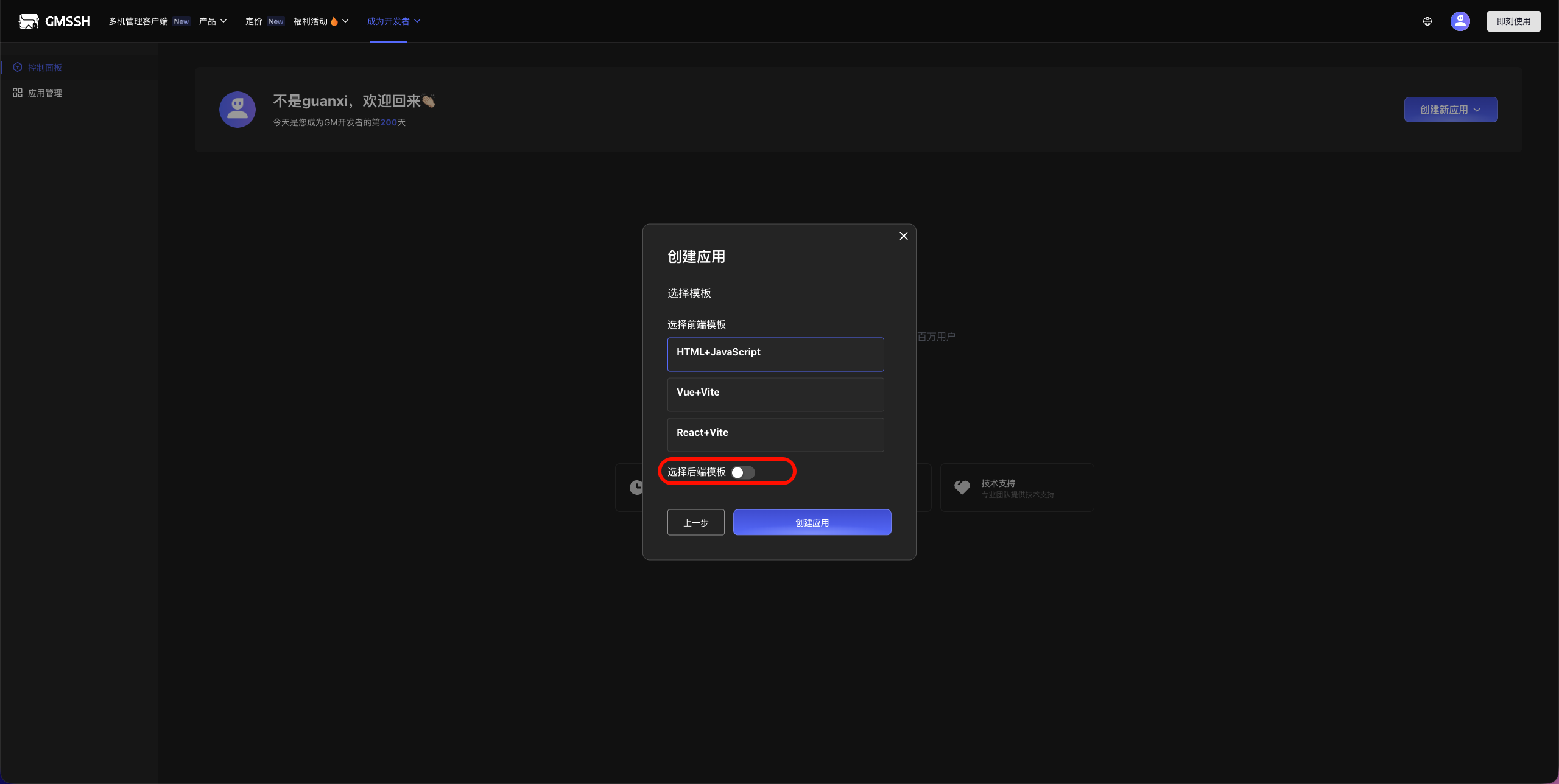The image size is (1559, 784).
Task: Expand the 成为开发者 menu
Action: [x=393, y=21]
